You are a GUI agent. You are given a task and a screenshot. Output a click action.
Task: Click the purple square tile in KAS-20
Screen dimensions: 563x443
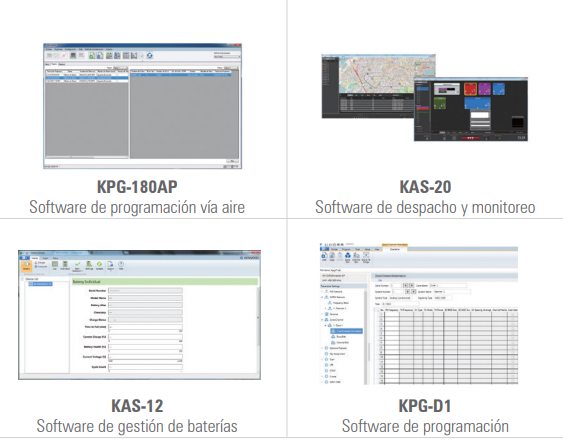pos(484,89)
